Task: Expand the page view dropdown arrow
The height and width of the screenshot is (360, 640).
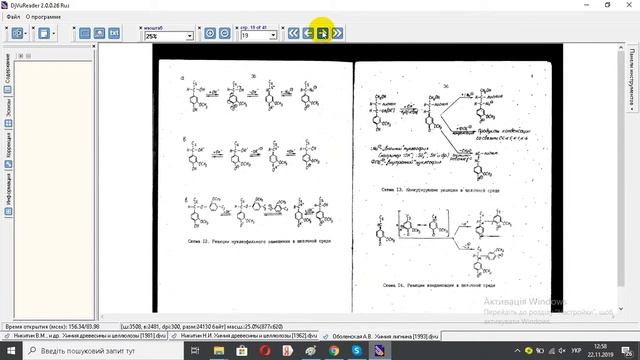Action: (x=53, y=33)
